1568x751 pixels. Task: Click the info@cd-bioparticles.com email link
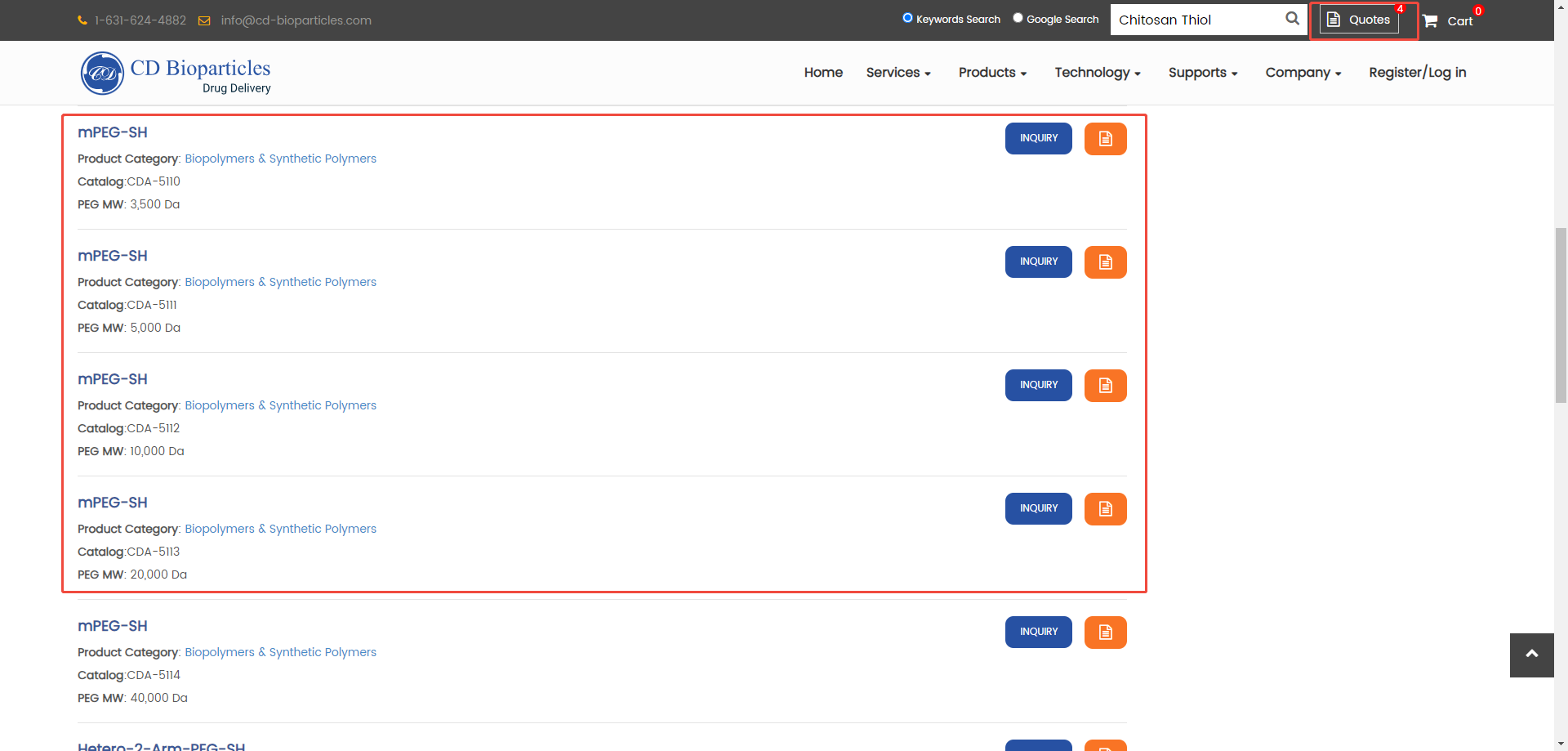296,20
